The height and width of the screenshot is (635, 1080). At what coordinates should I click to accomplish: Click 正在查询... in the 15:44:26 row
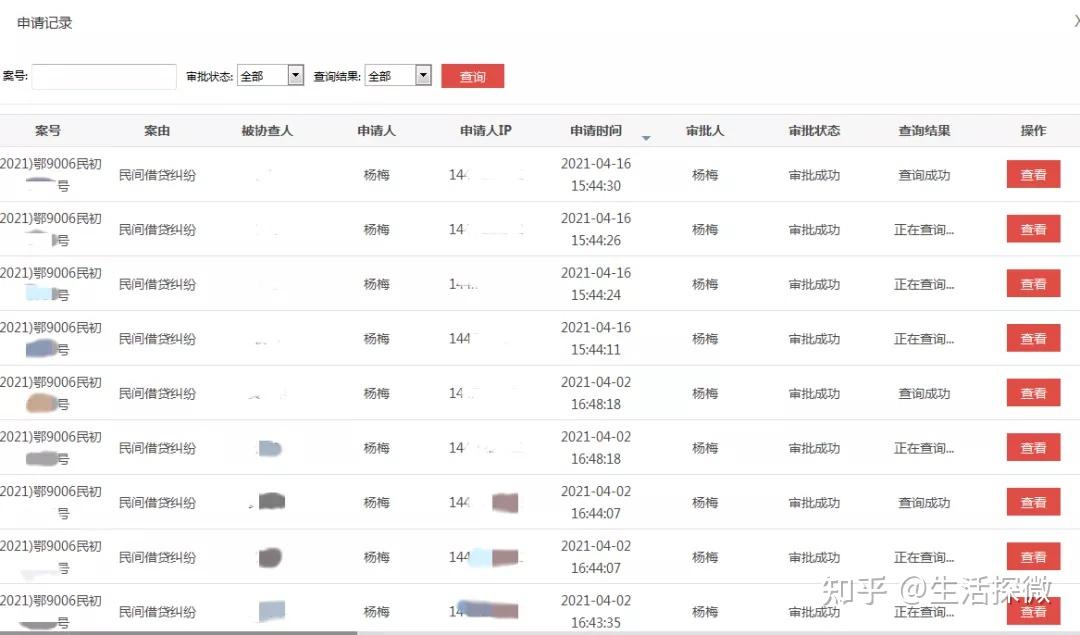(x=924, y=229)
